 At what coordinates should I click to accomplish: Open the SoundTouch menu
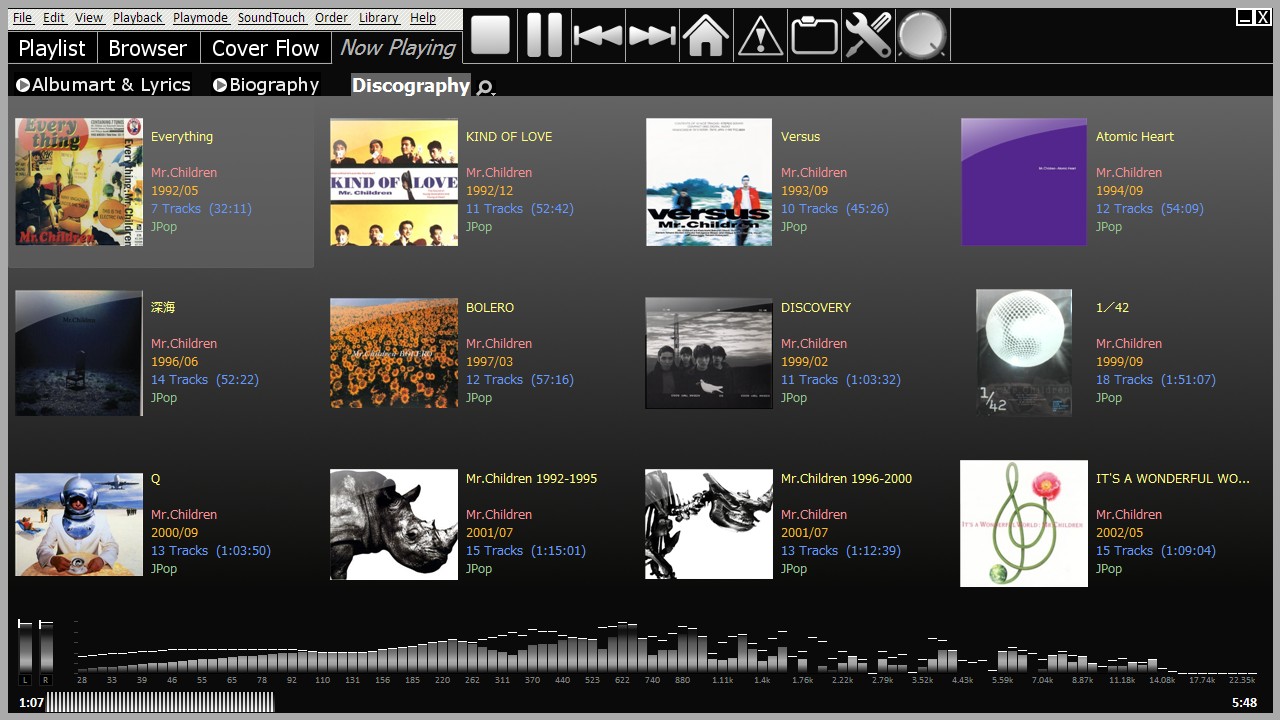pos(272,18)
